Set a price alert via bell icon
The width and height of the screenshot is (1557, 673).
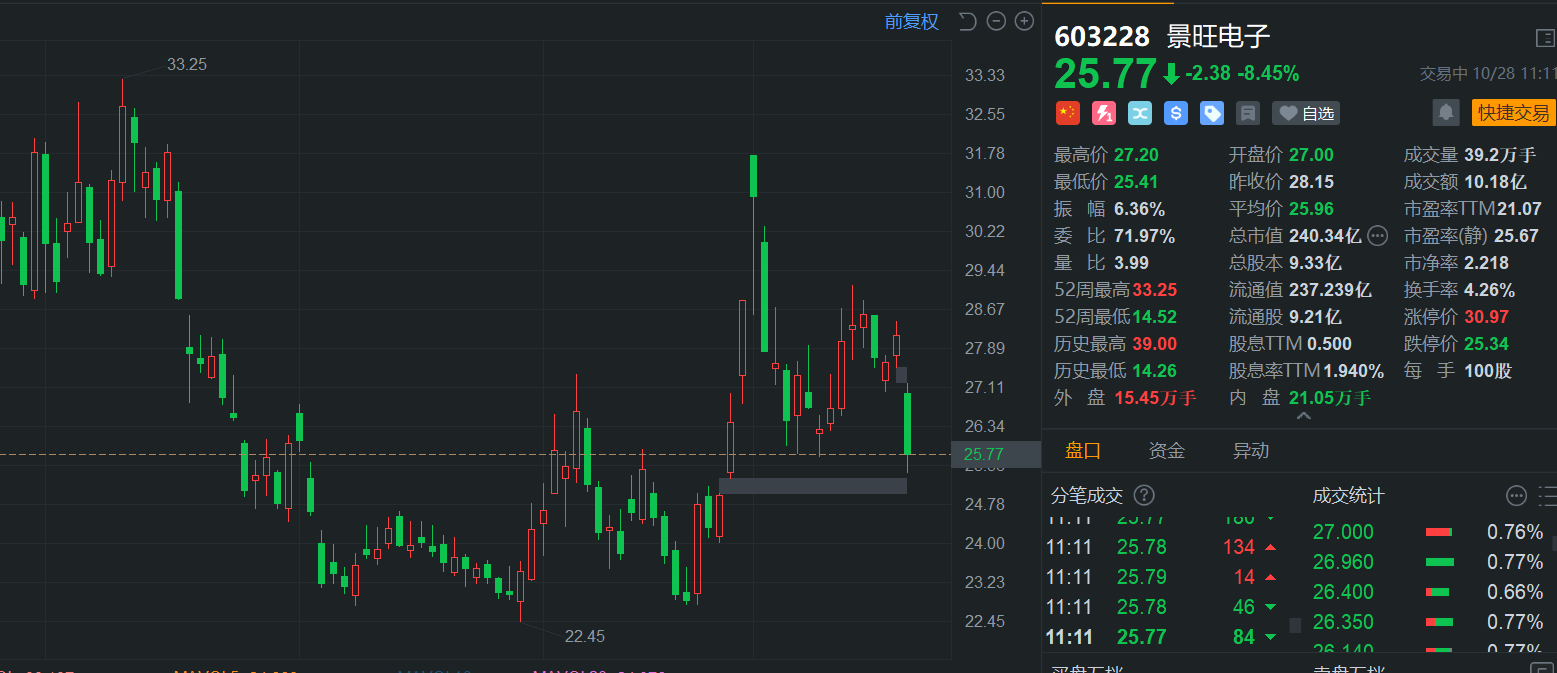click(1446, 112)
